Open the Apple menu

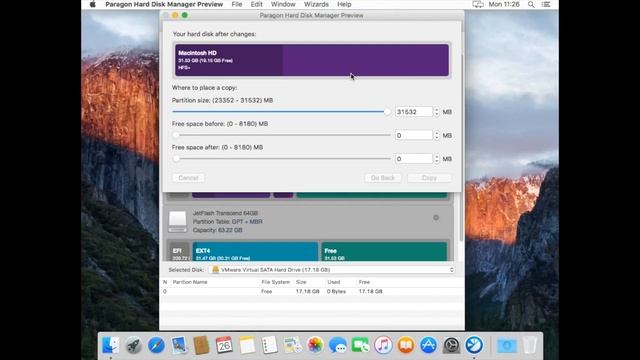(x=93, y=4)
